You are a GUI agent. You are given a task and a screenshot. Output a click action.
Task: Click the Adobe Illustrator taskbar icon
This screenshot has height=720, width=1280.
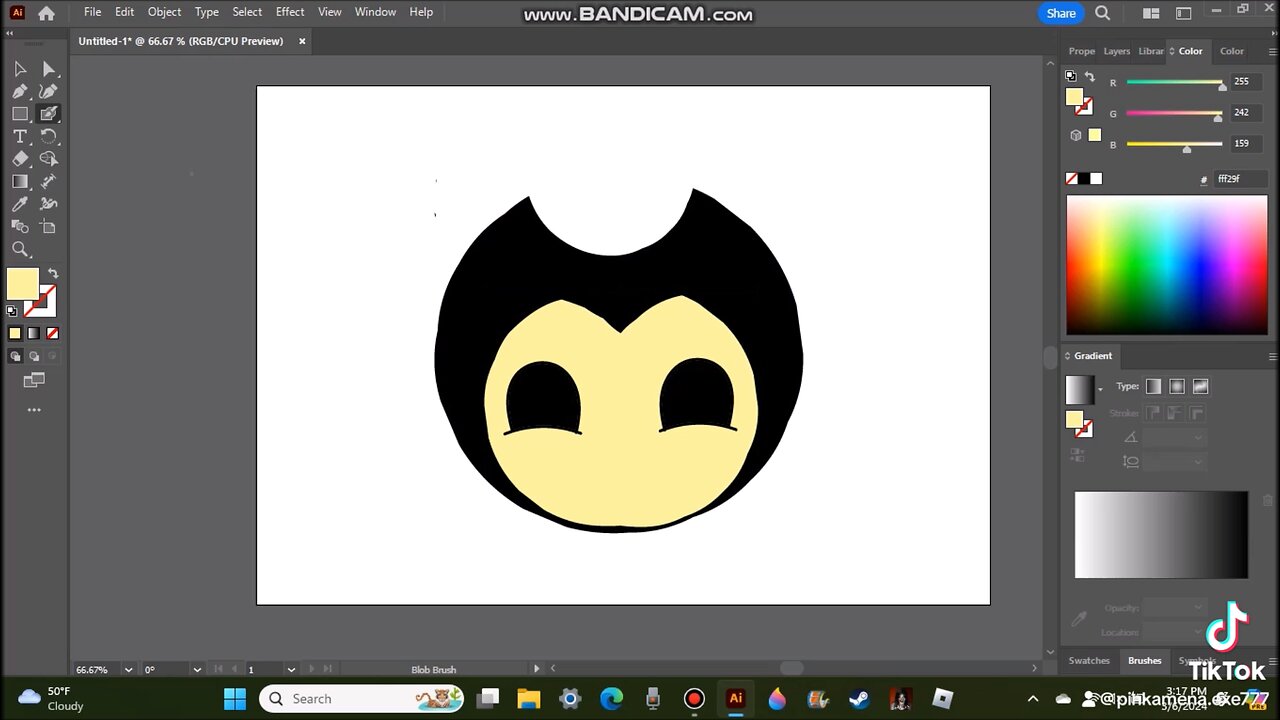point(736,698)
